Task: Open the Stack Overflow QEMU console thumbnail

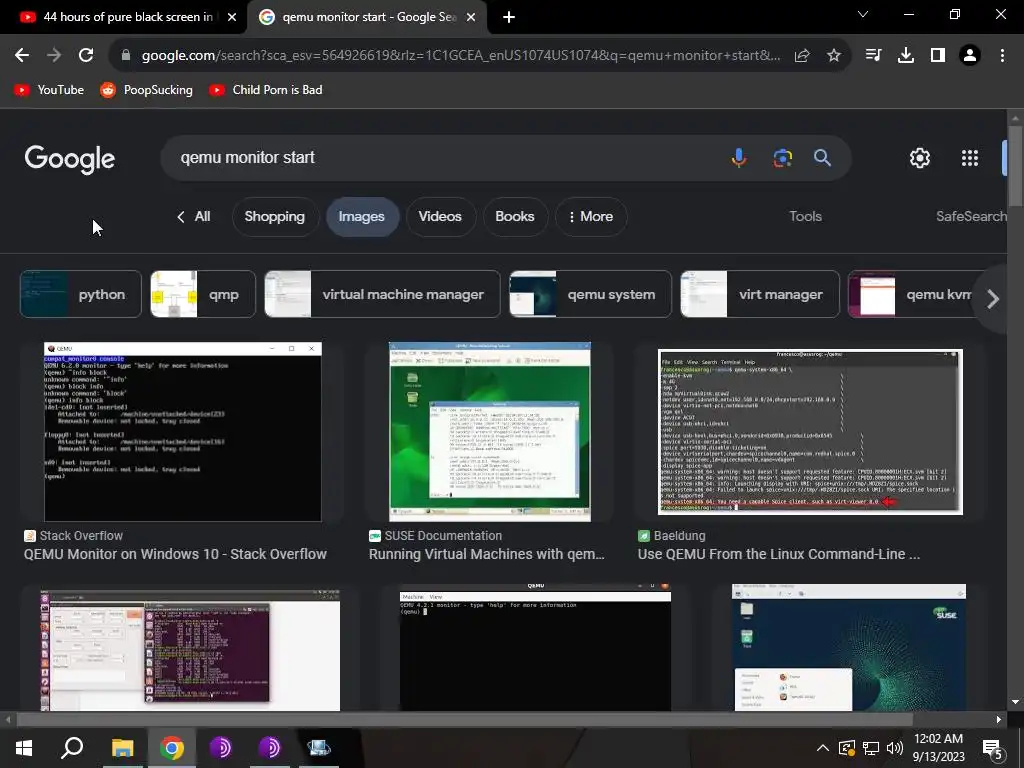Action: [183, 432]
